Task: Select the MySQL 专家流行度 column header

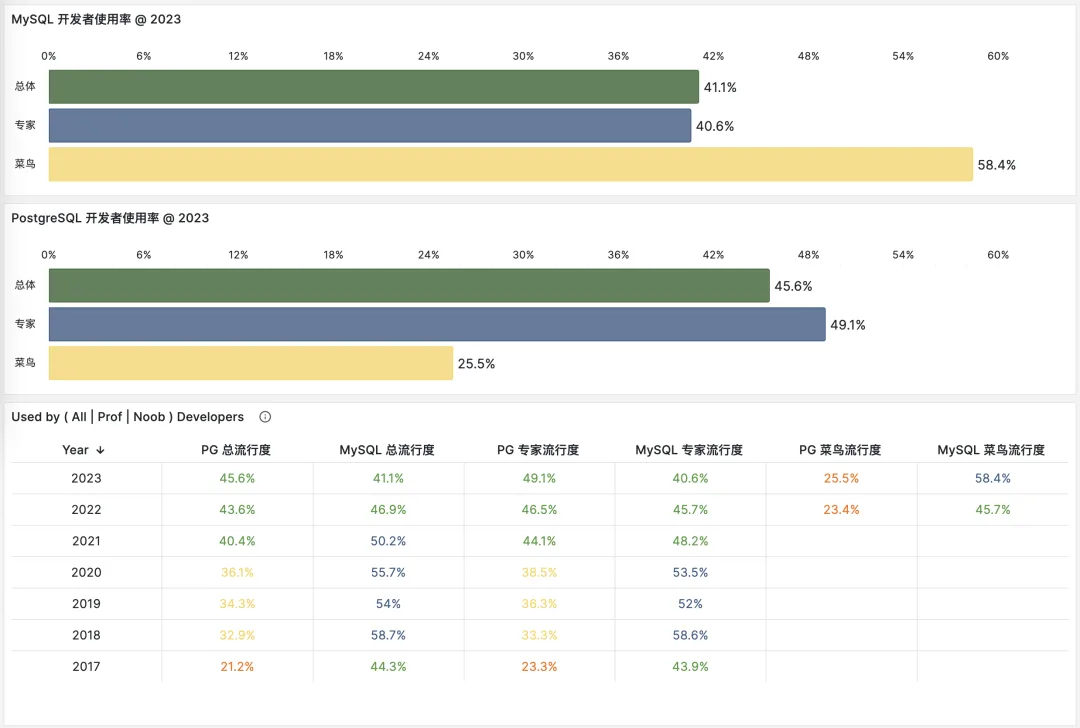Action: [x=689, y=450]
